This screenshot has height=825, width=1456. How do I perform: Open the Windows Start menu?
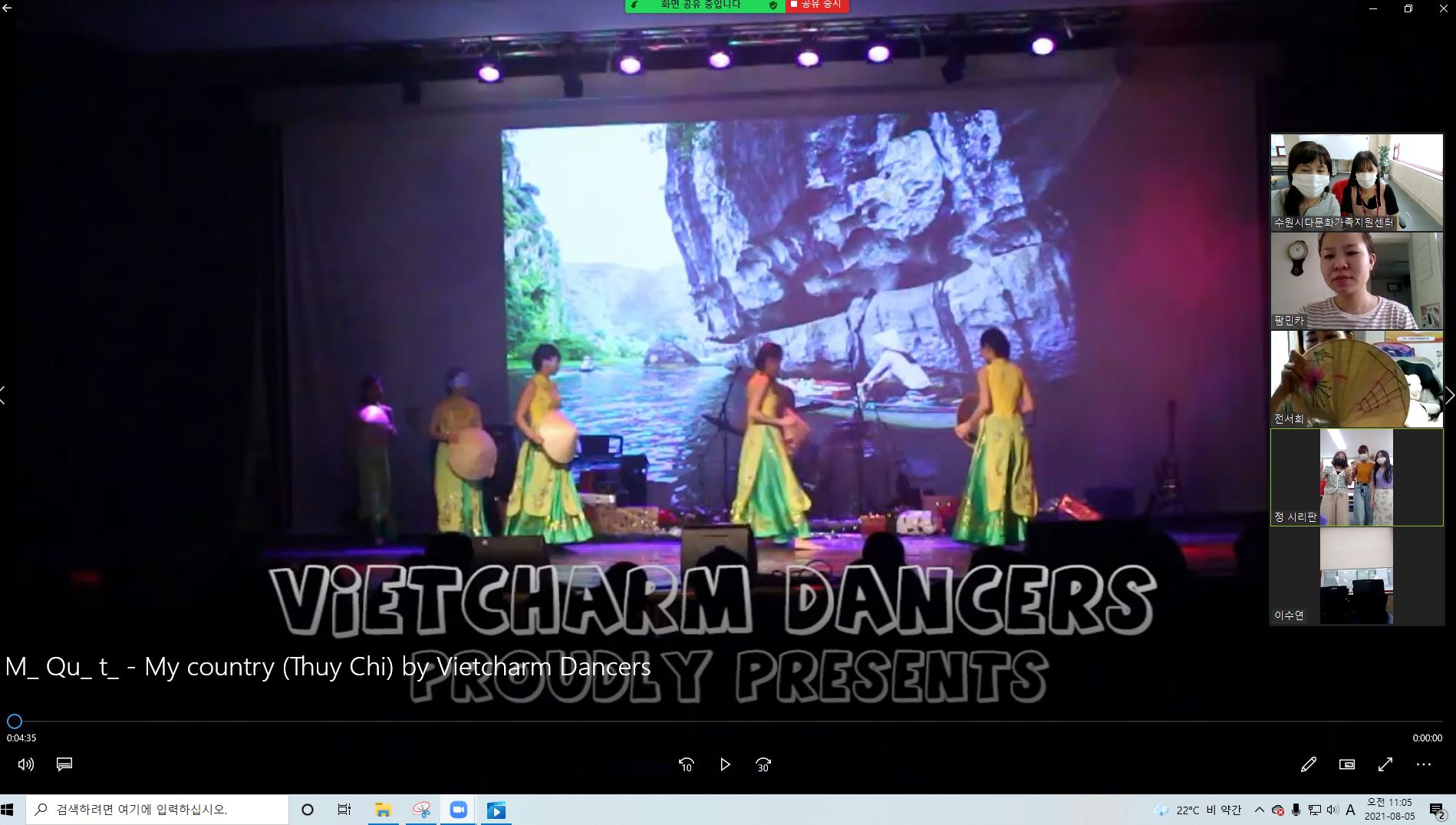click(x=8, y=810)
